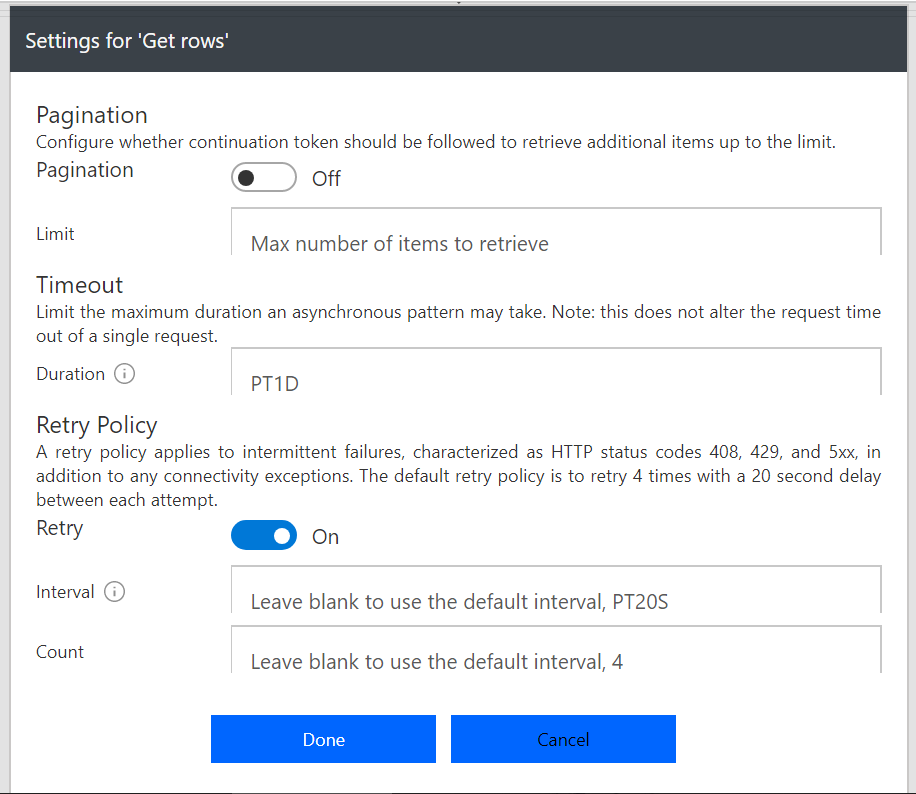This screenshot has height=794, width=916.
Task: Cancel the Get rows settings dialog
Action: click(563, 739)
